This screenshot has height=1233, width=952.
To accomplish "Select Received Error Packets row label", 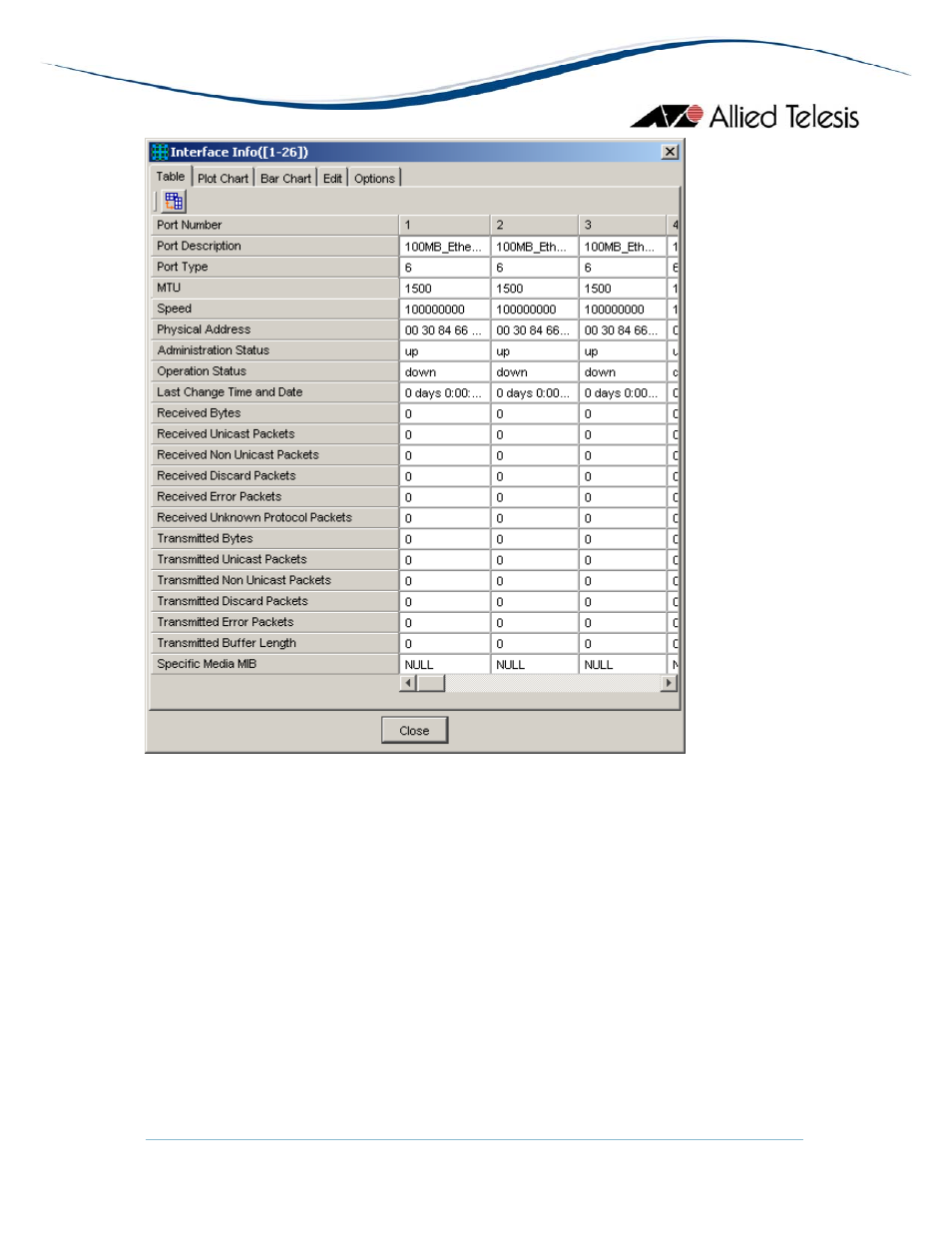I will click(274, 497).
